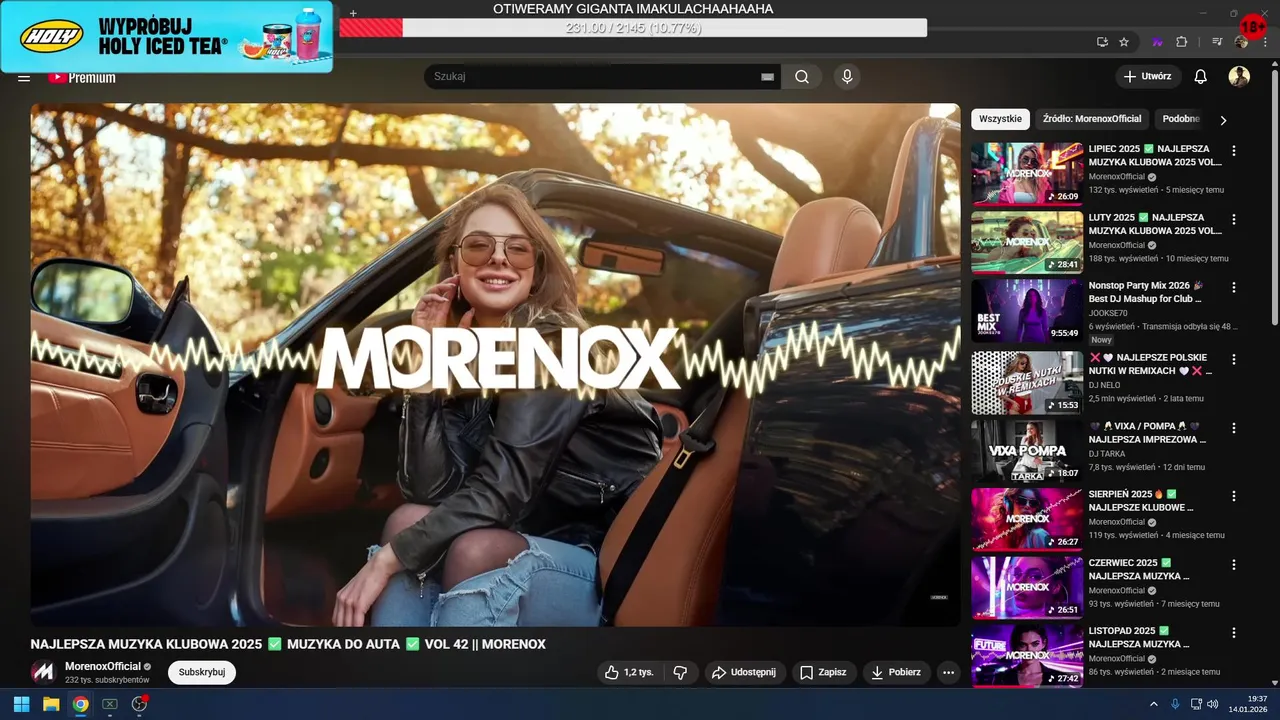Screen dimensions: 1280x720
Task: Bookmark this tab with star icon
Action: pos(1124,42)
